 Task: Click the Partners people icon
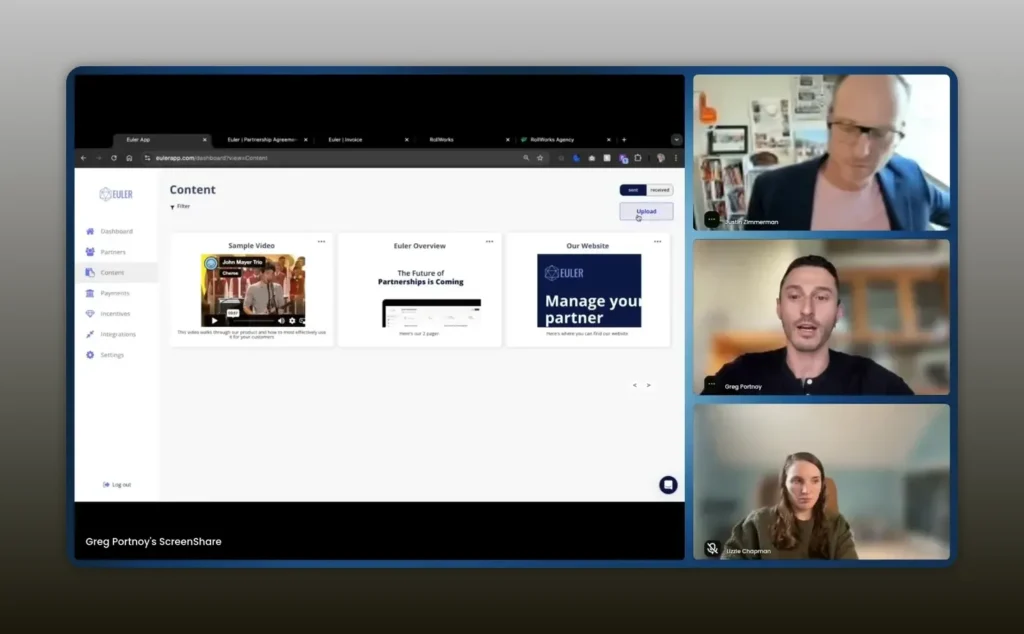click(x=90, y=252)
